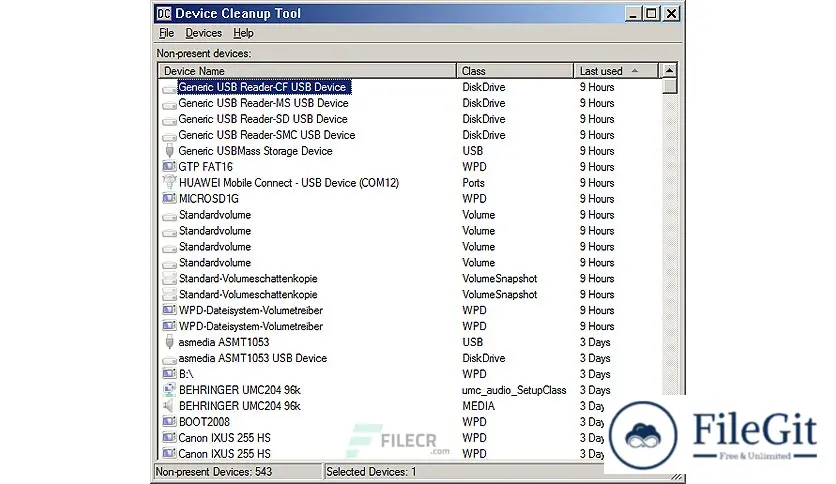
Task: Click drive icon of Generic USB Reader-CF
Action: (169, 88)
